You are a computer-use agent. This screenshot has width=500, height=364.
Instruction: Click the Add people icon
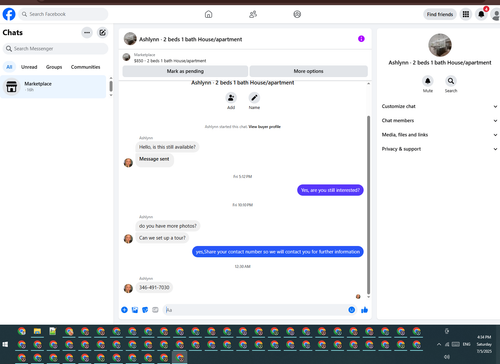[231, 98]
